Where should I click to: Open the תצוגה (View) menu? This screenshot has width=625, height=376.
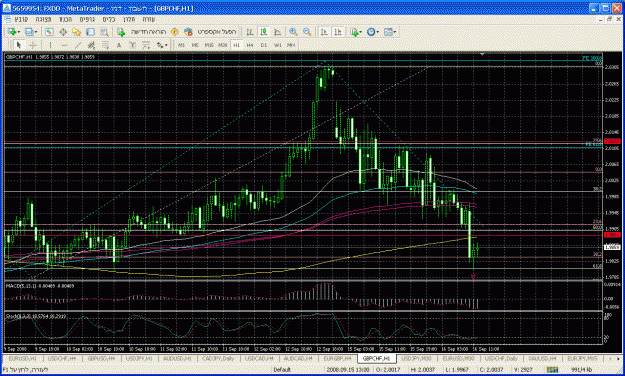[43, 19]
